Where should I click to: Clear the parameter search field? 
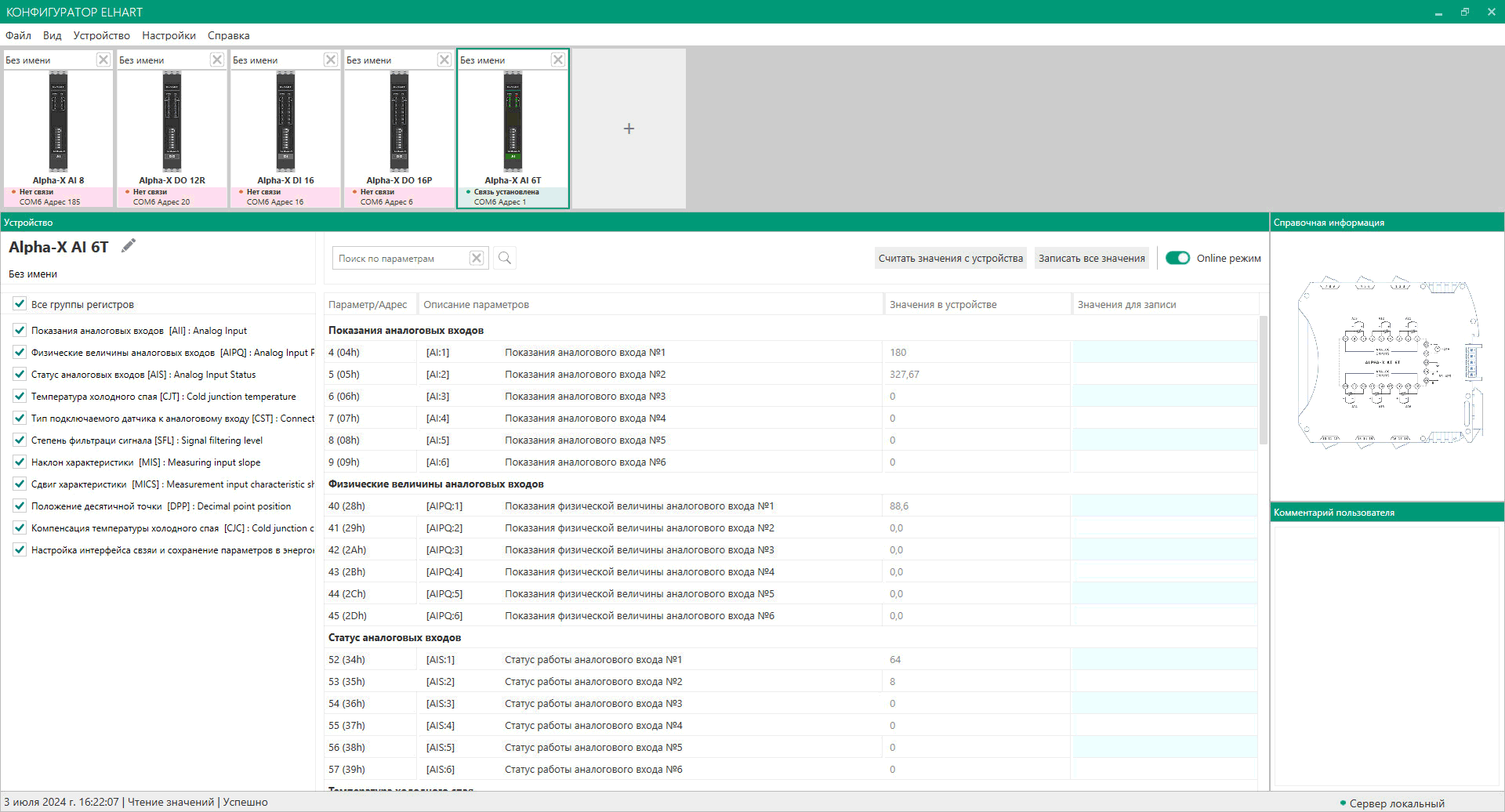(x=477, y=258)
